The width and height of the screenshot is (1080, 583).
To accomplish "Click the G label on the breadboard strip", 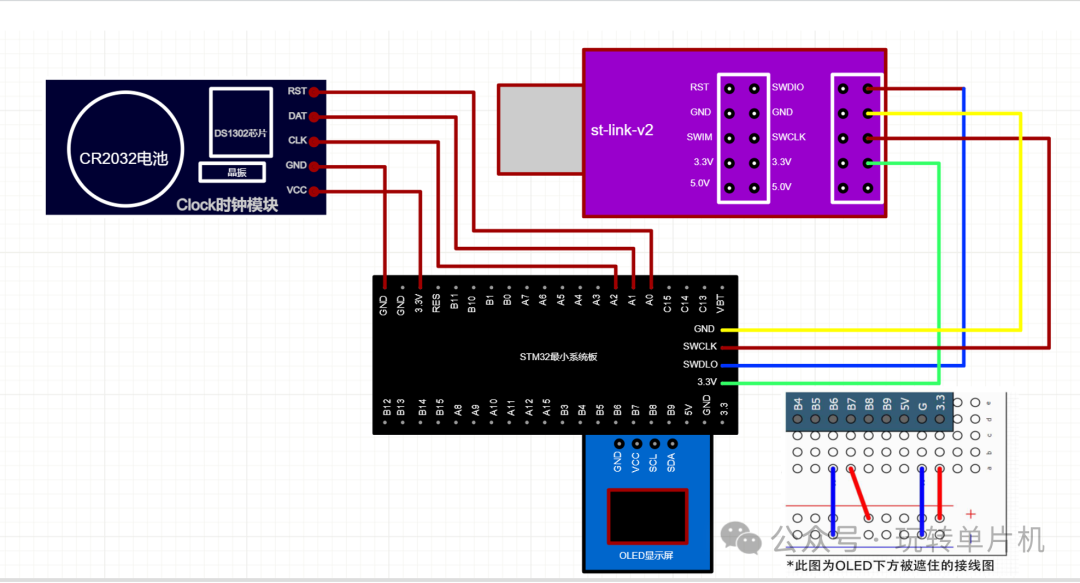I will tap(922, 407).
